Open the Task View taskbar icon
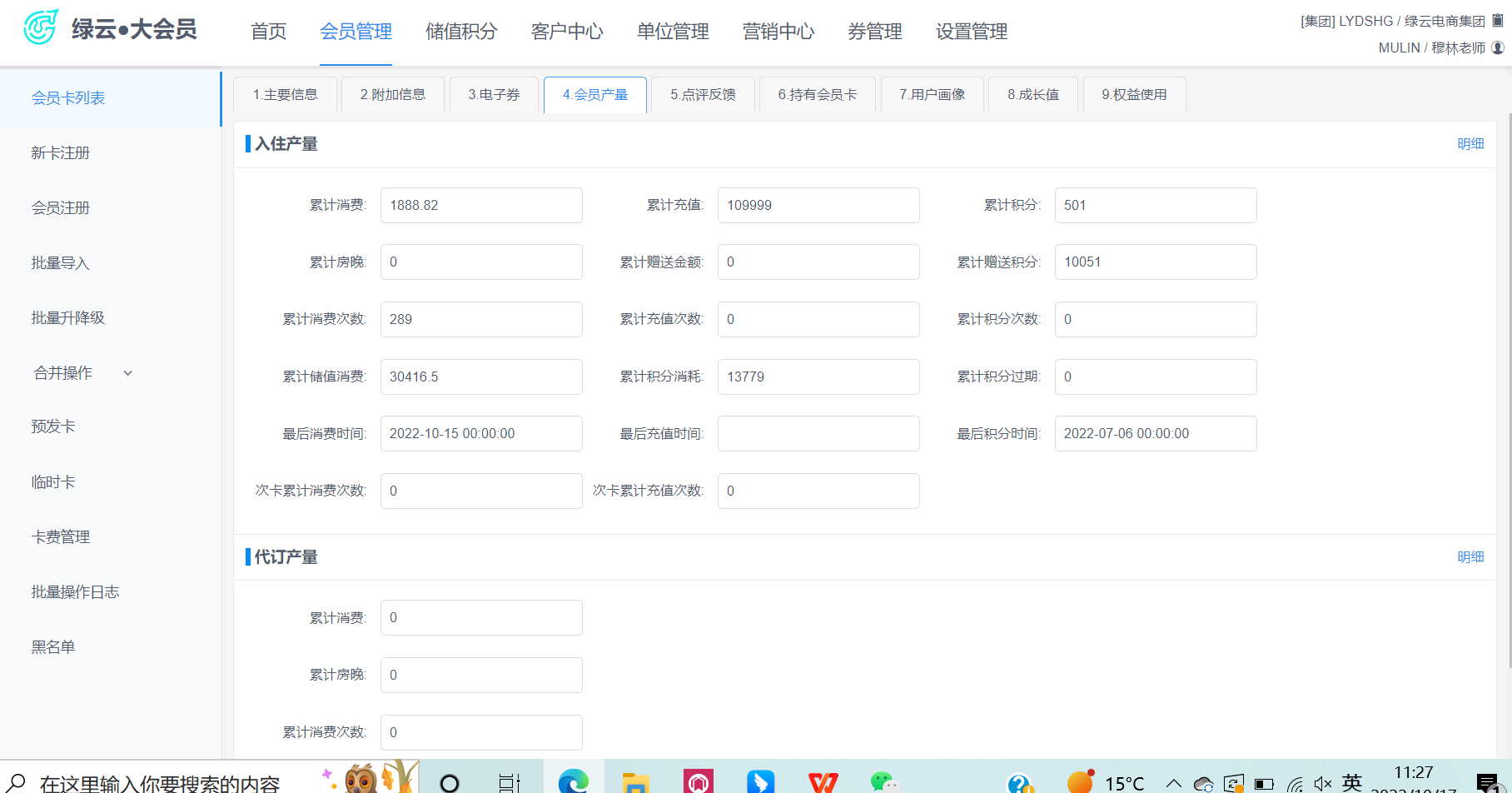Screen dimensions: 1512x793 coord(509,782)
